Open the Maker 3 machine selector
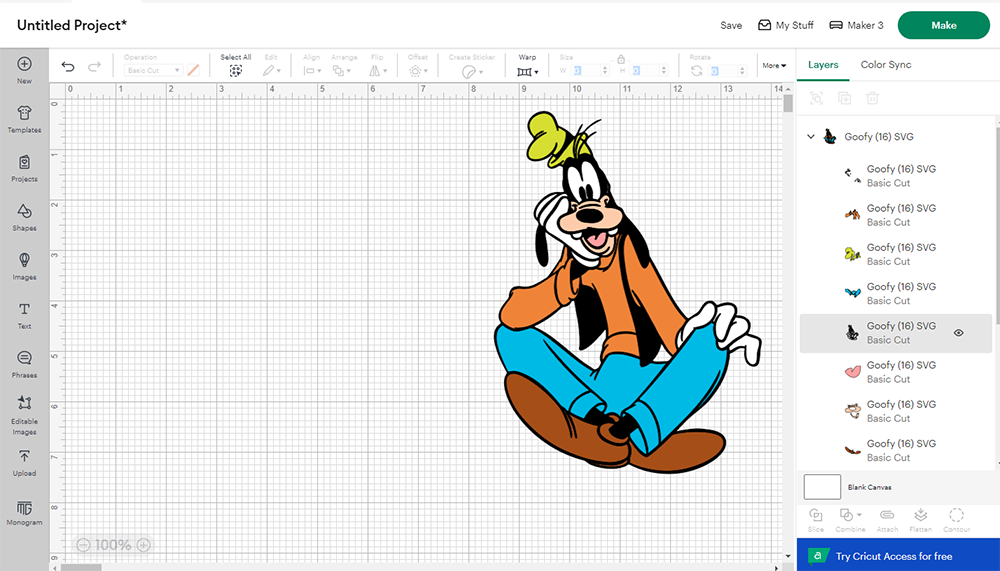Screen dimensions: 1000x571 click(856, 25)
